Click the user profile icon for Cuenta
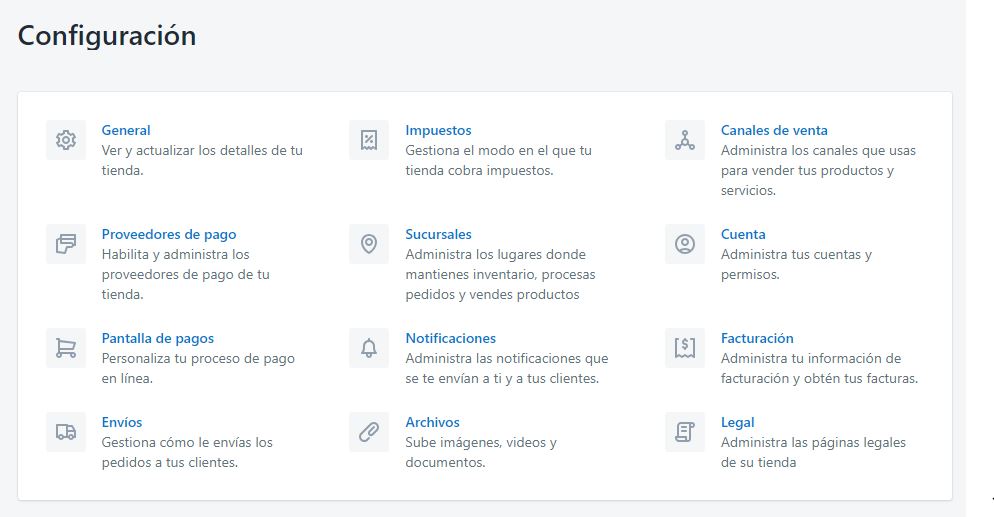The height and width of the screenshot is (517, 994). pyautogui.click(x=685, y=244)
